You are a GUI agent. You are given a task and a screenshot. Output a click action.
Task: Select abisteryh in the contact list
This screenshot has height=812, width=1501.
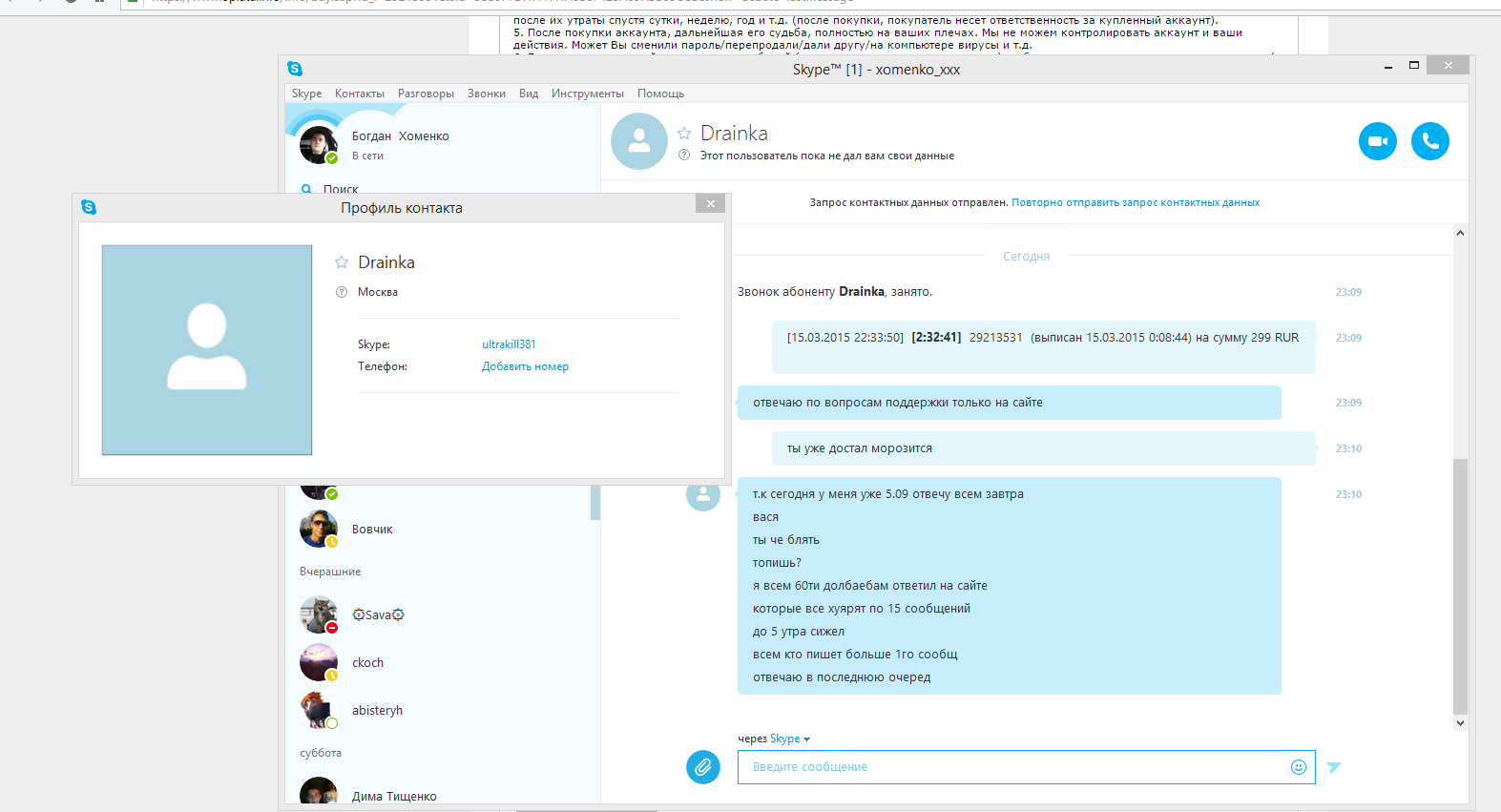point(377,710)
